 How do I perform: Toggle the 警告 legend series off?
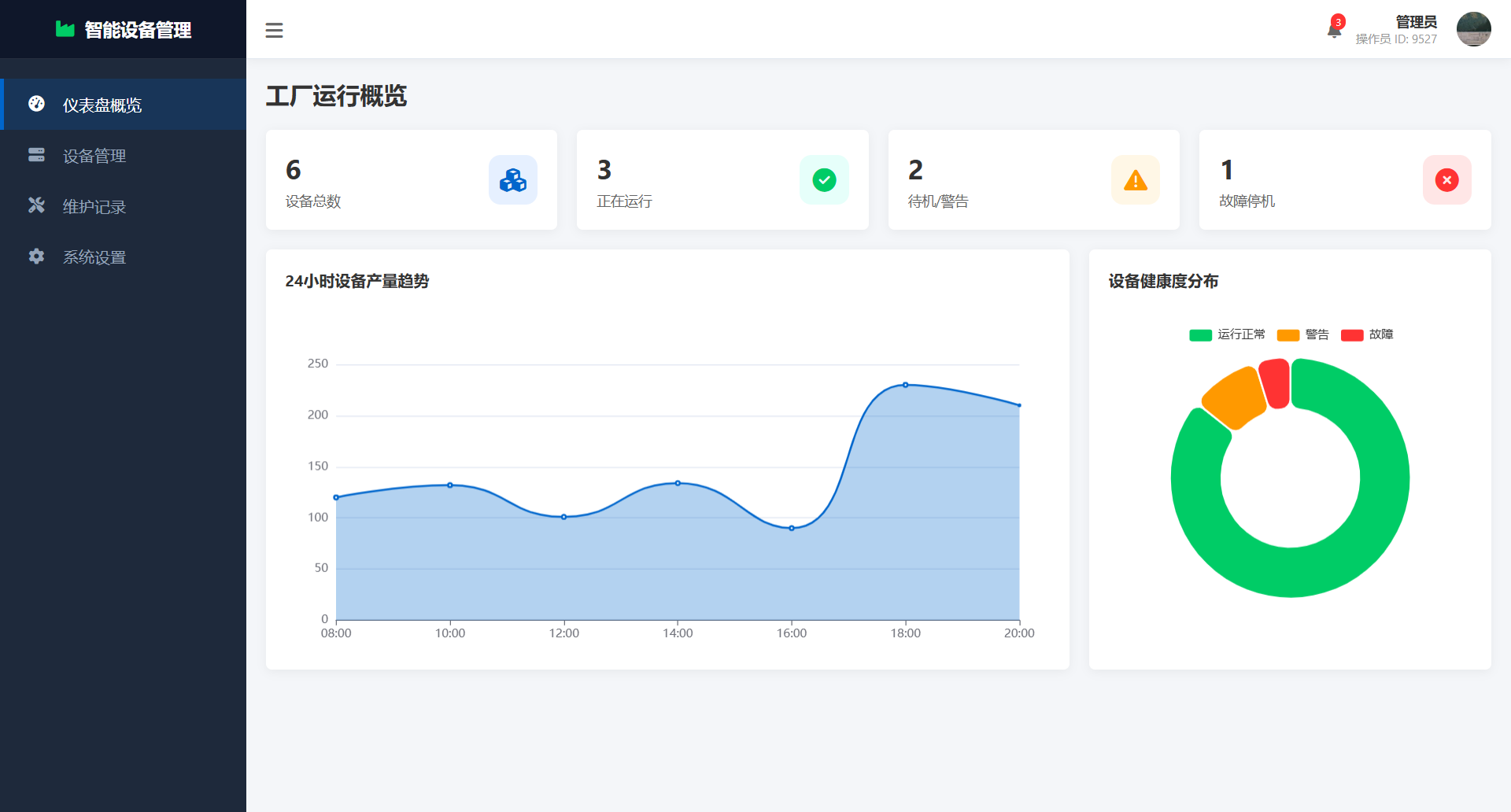pyautogui.click(x=1302, y=334)
